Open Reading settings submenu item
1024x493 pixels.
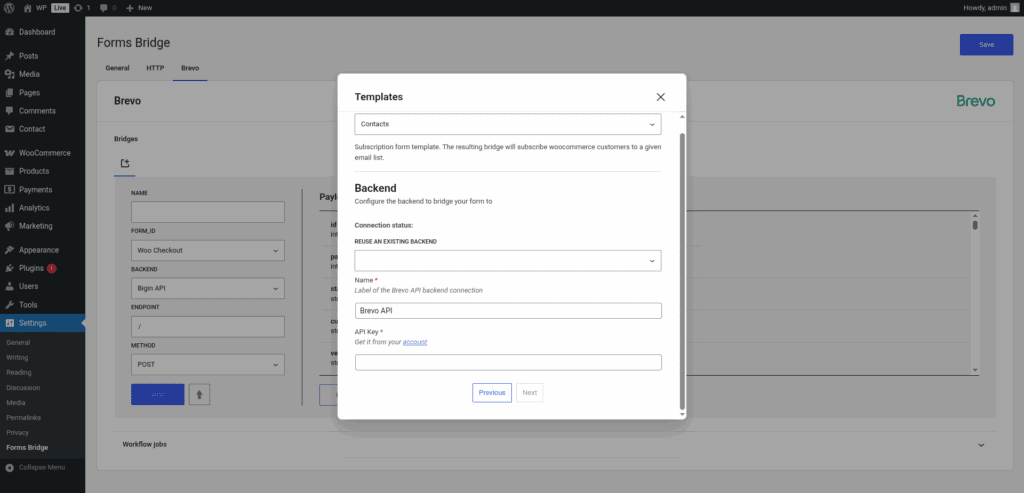(x=18, y=372)
